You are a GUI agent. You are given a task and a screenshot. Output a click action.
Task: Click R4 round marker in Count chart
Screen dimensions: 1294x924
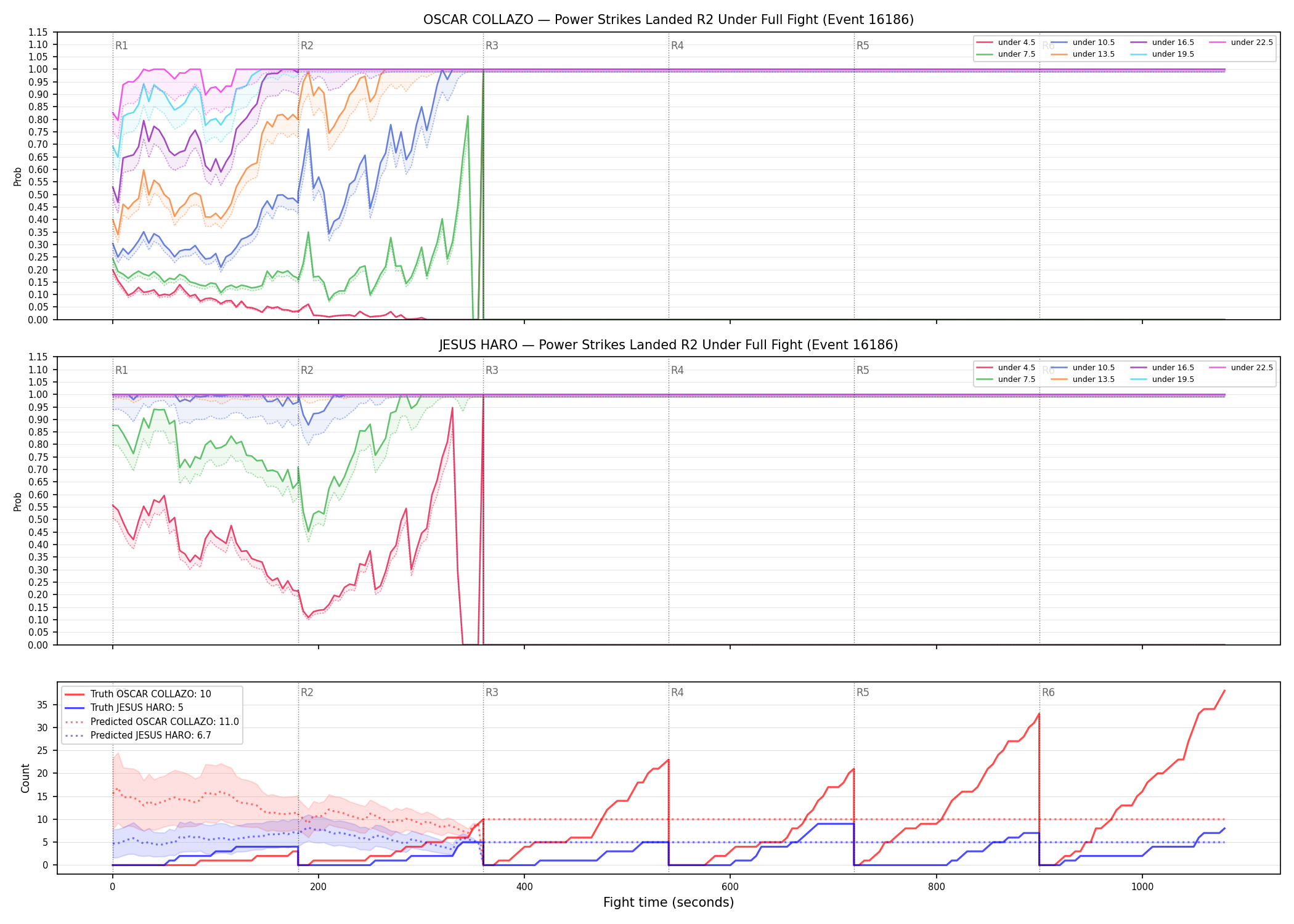677,692
